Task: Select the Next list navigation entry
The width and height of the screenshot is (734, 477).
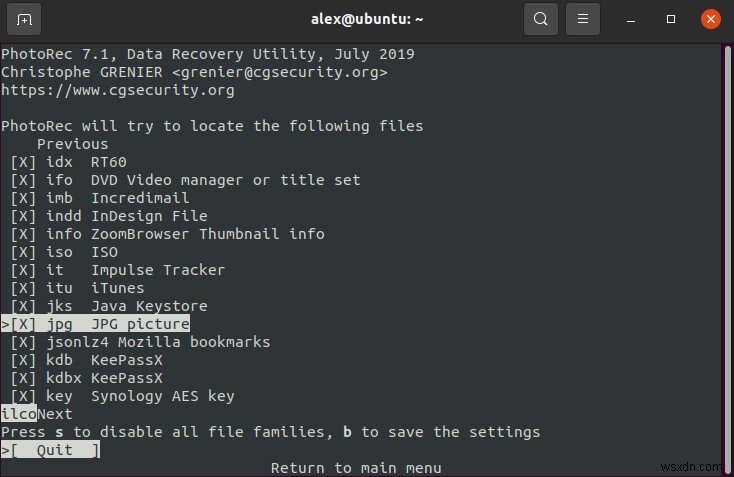Action: [55, 414]
